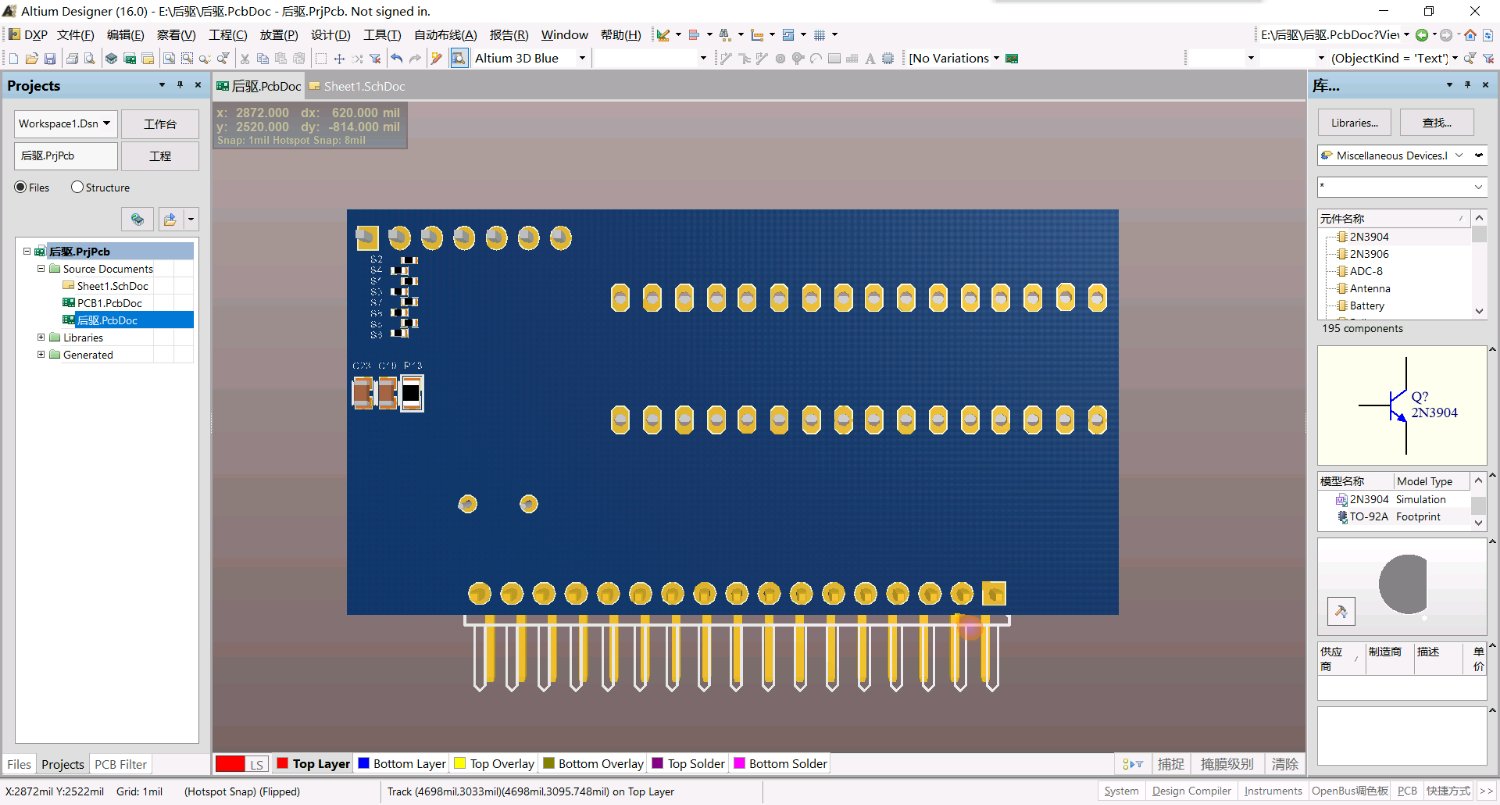Image resolution: width=1500 pixels, height=805 pixels.
Task: Select the Structure radio button
Action: tap(77, 187)
